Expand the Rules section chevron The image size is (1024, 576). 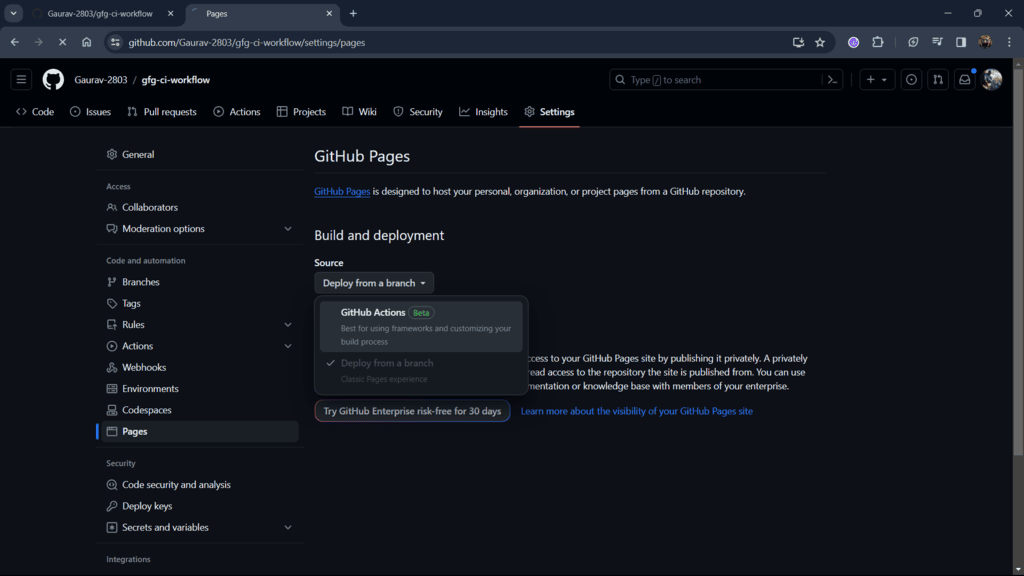coord(288,325)
